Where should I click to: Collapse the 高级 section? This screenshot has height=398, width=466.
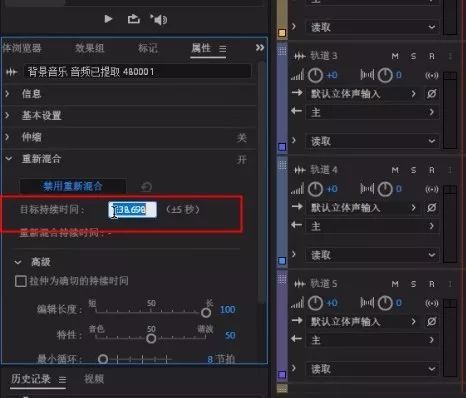18,262
